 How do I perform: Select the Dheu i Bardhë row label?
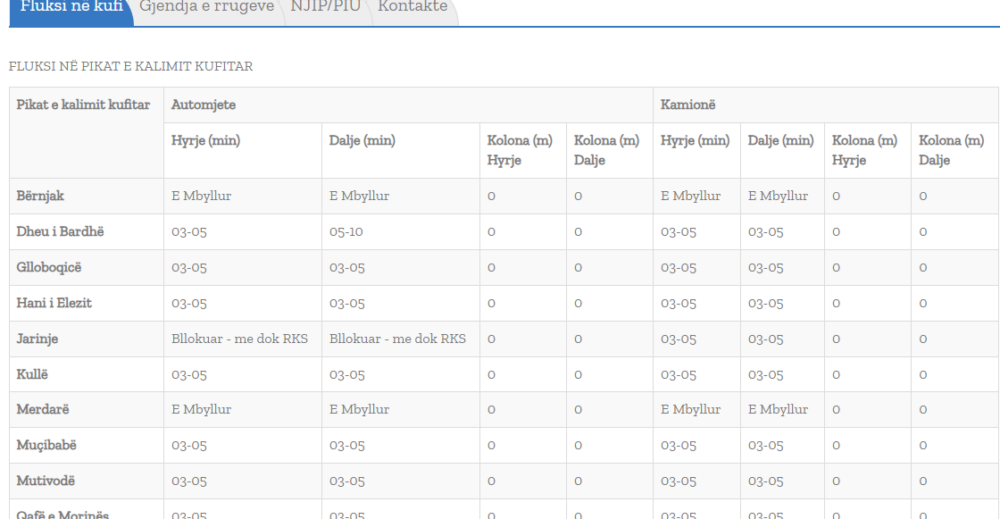59,232
